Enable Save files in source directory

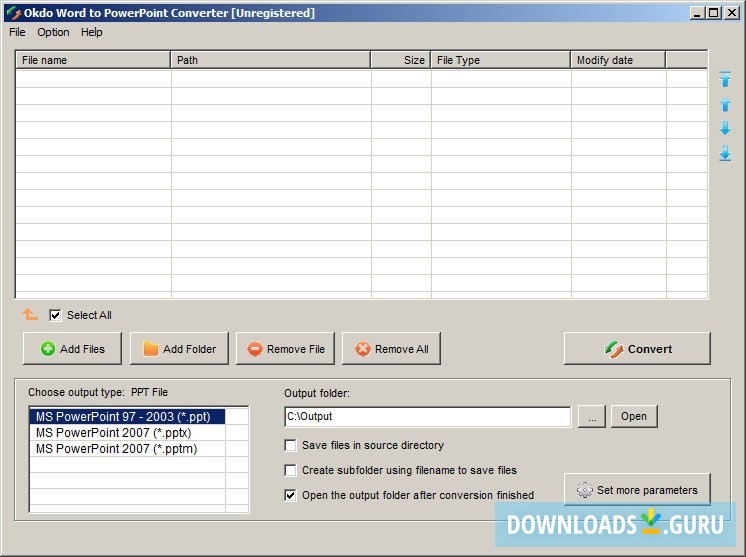[290, 445]
